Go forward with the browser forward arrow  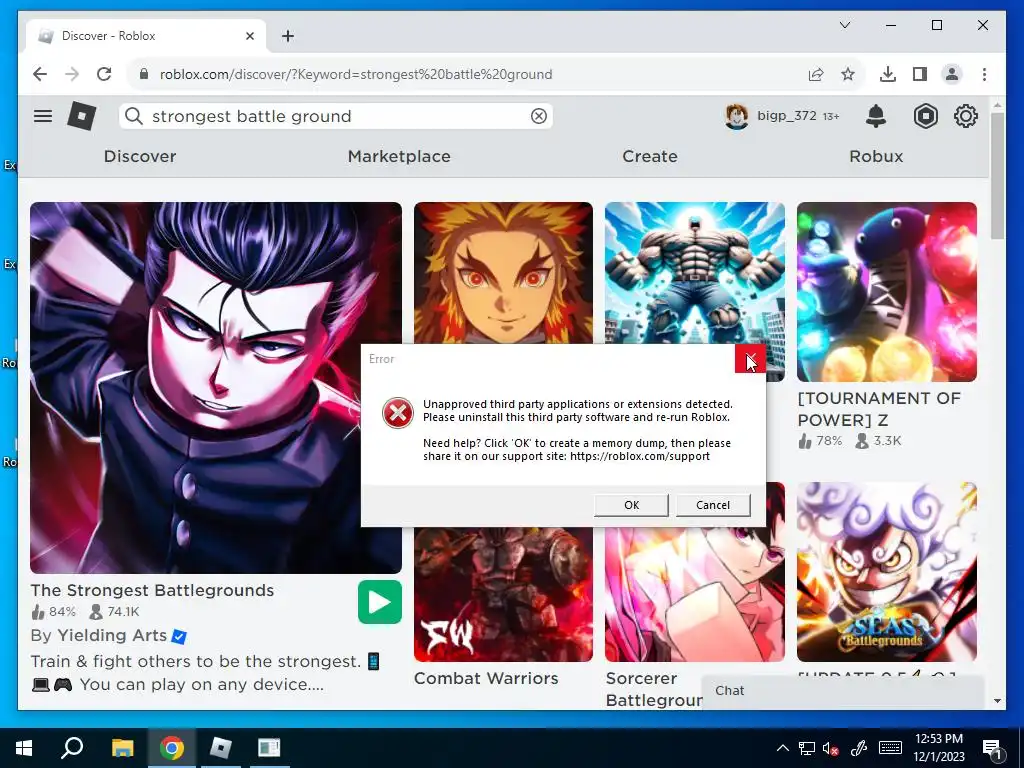click(x=72, y=74)
